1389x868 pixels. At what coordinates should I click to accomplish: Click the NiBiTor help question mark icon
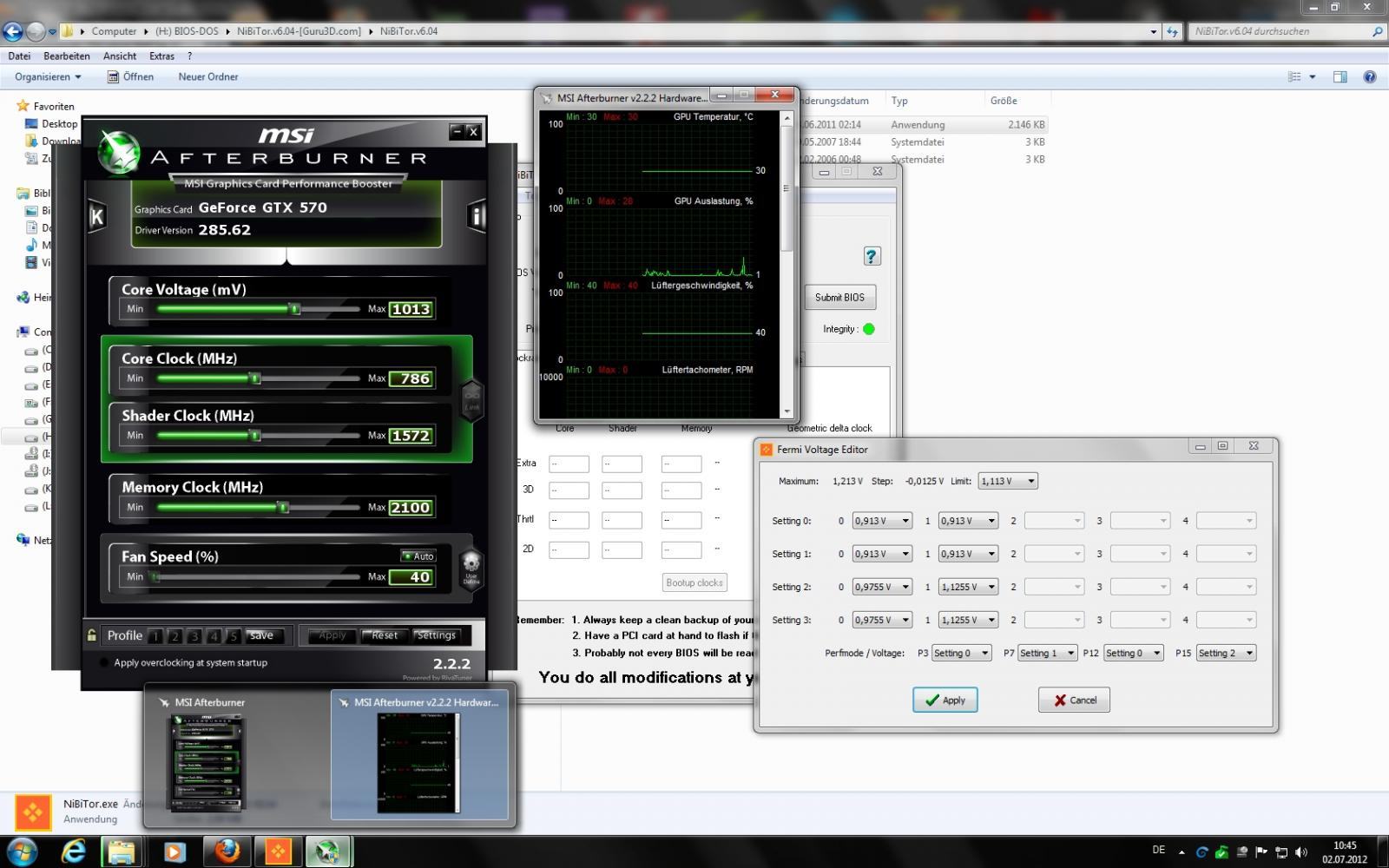coord(872,256)
